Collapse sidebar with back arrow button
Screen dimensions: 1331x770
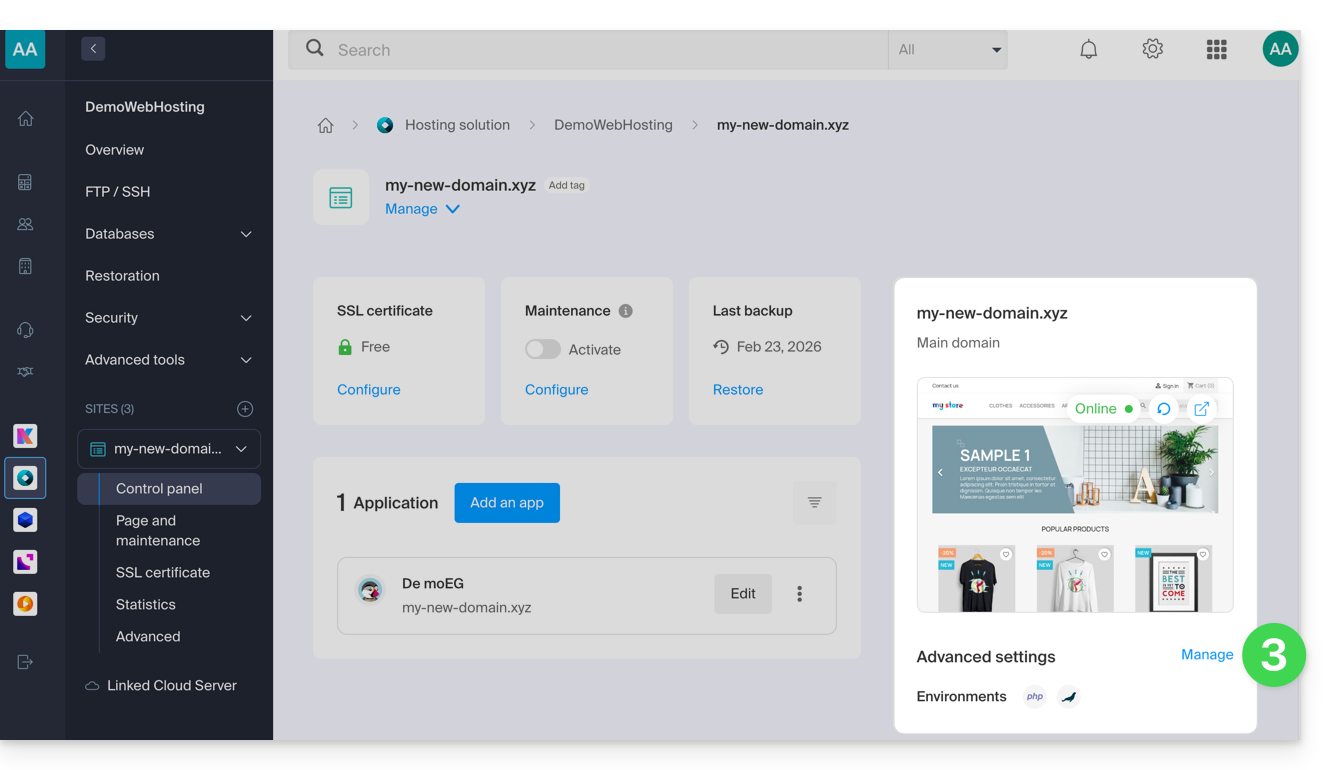(93, 48)
